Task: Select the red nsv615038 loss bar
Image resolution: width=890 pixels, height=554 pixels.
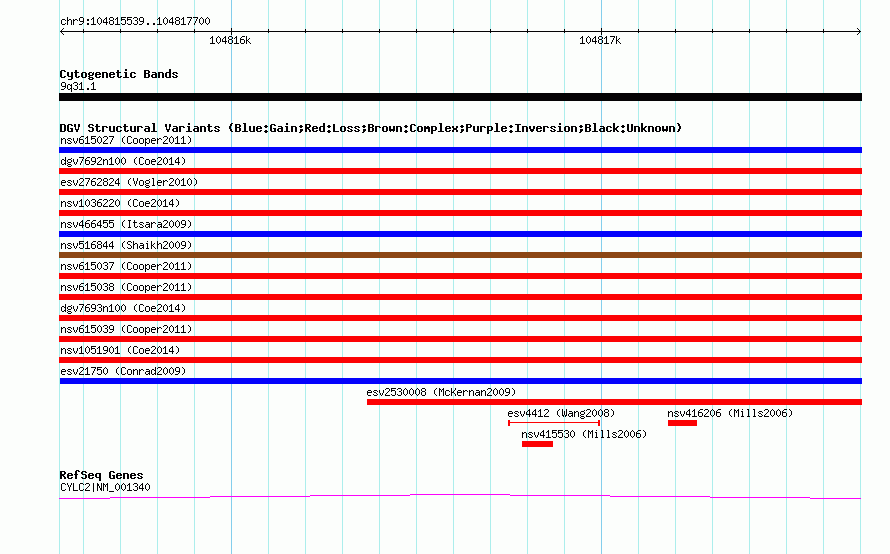Action: click(460, 297)
